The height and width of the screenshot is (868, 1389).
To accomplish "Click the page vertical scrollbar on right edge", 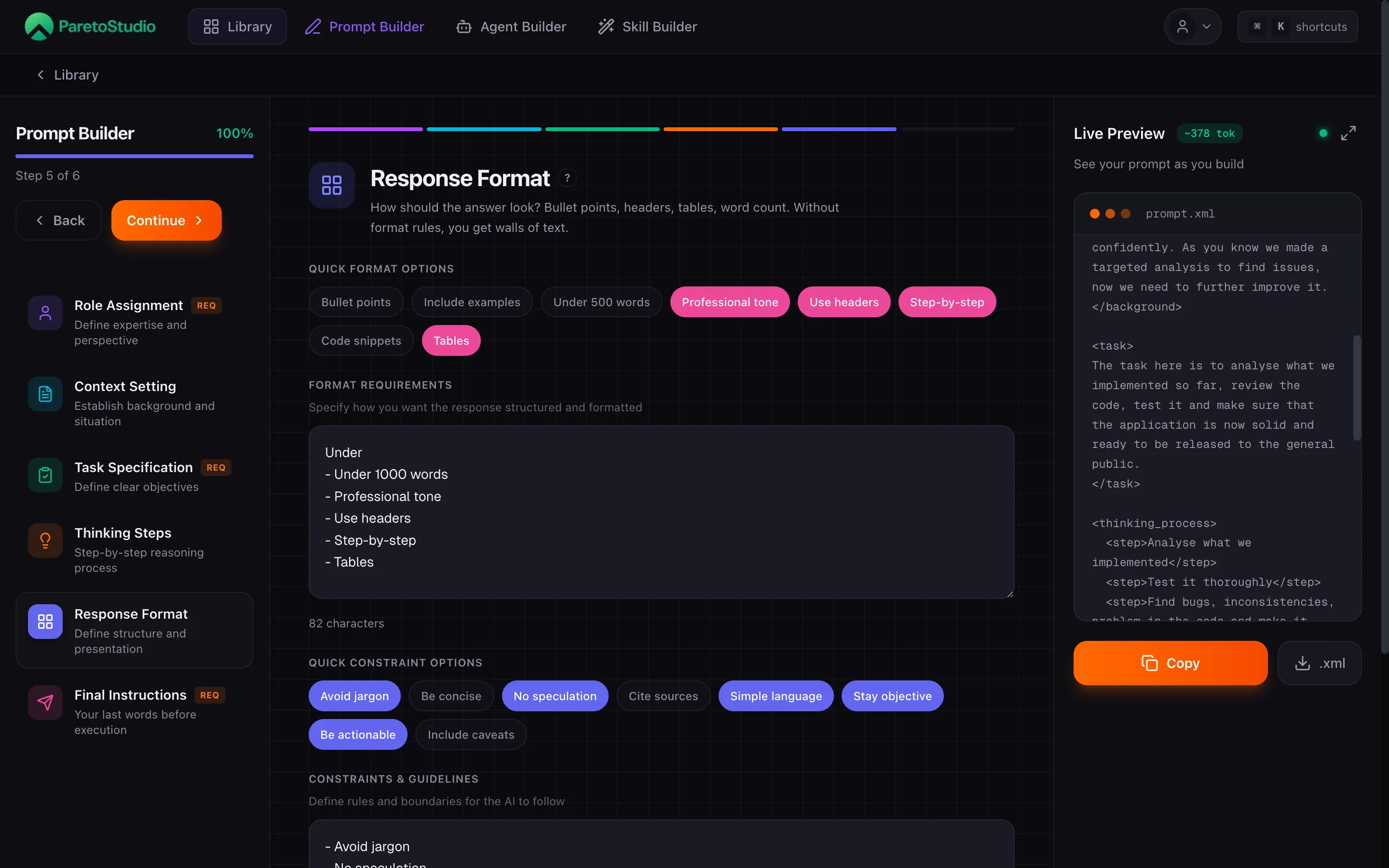I will [x=1384, y=327].
